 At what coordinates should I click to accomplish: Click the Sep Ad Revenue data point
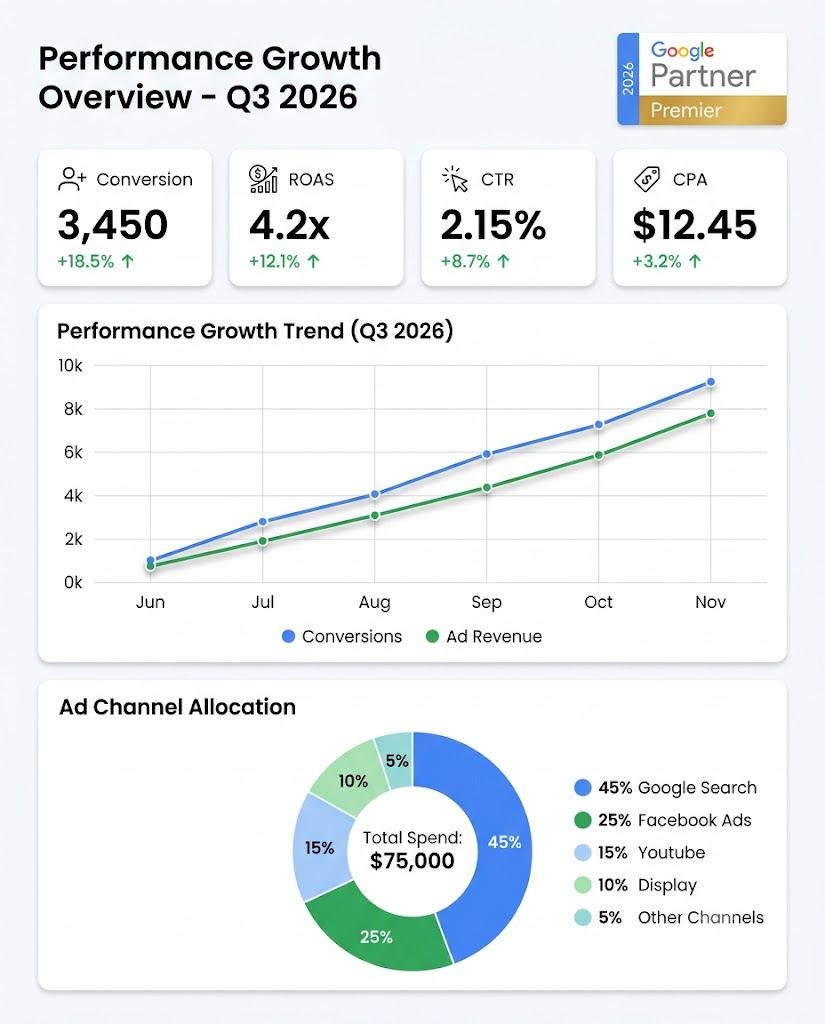(x=487, y=488)
